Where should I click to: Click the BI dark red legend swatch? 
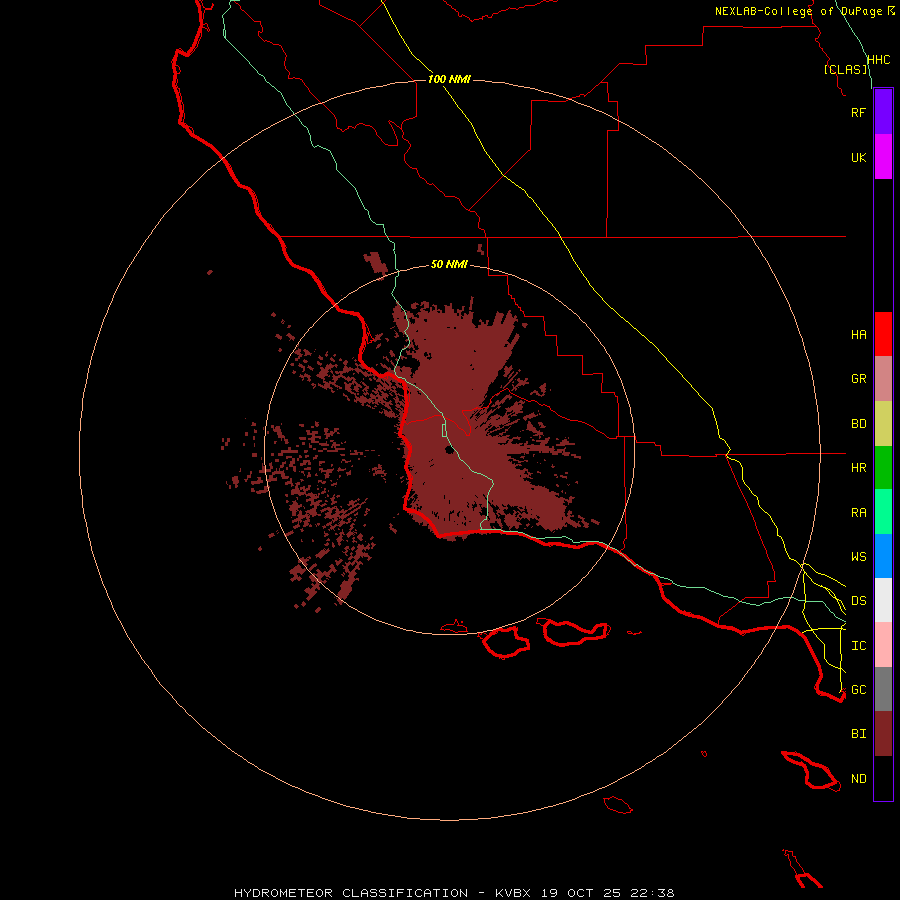pos(883,734)
